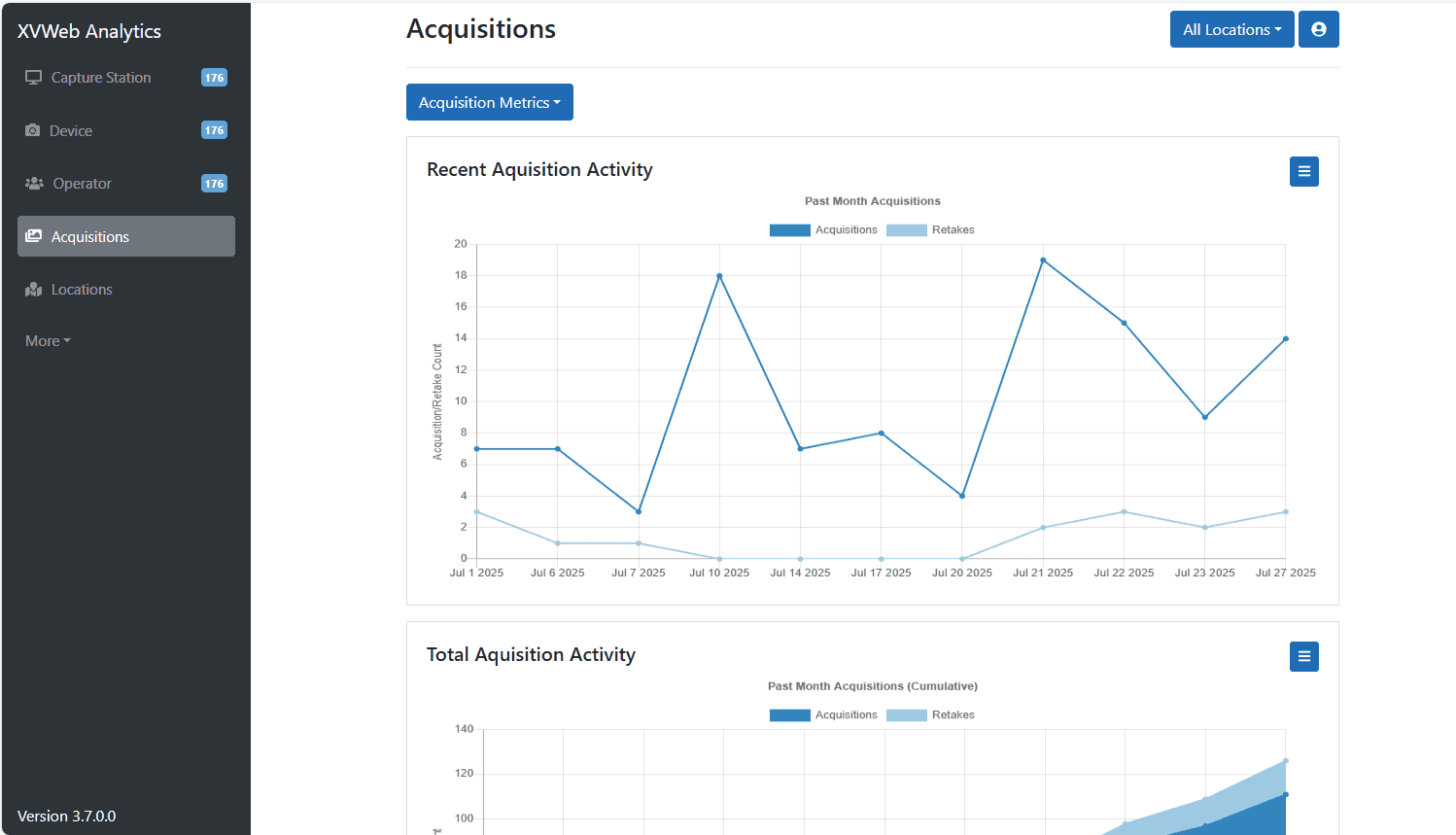The image size is (1456, 835).
Task: Expand the All Locations dropdown
Action: (x=1231, y=29)
